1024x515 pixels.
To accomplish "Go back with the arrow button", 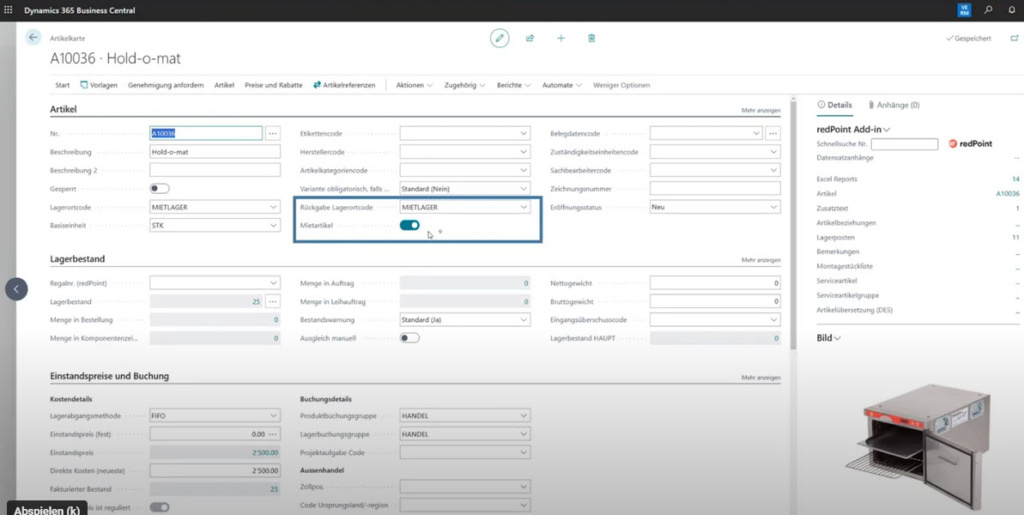I will (33, 37).
